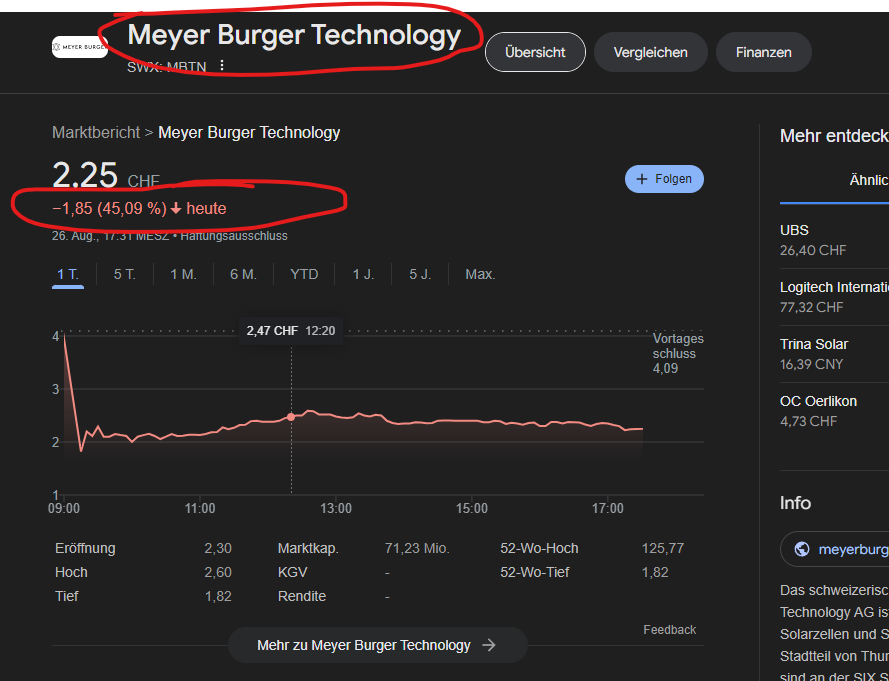The image size is (889, 681).
Task: Open the Haftungsausschluss link
Action: (x=234, y=236)
